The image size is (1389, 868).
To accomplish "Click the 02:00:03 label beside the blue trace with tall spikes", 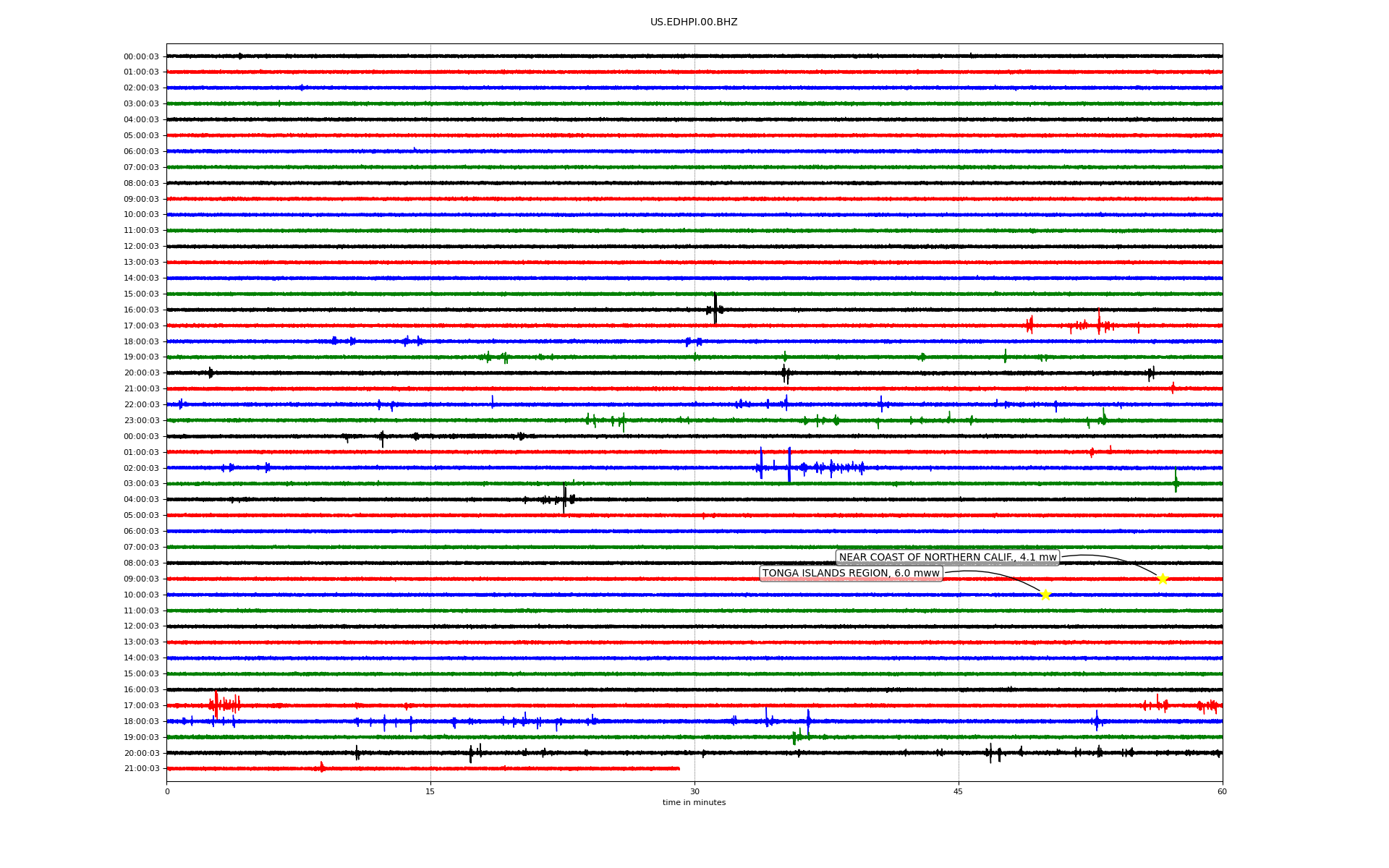I will [x=141, y=468].
